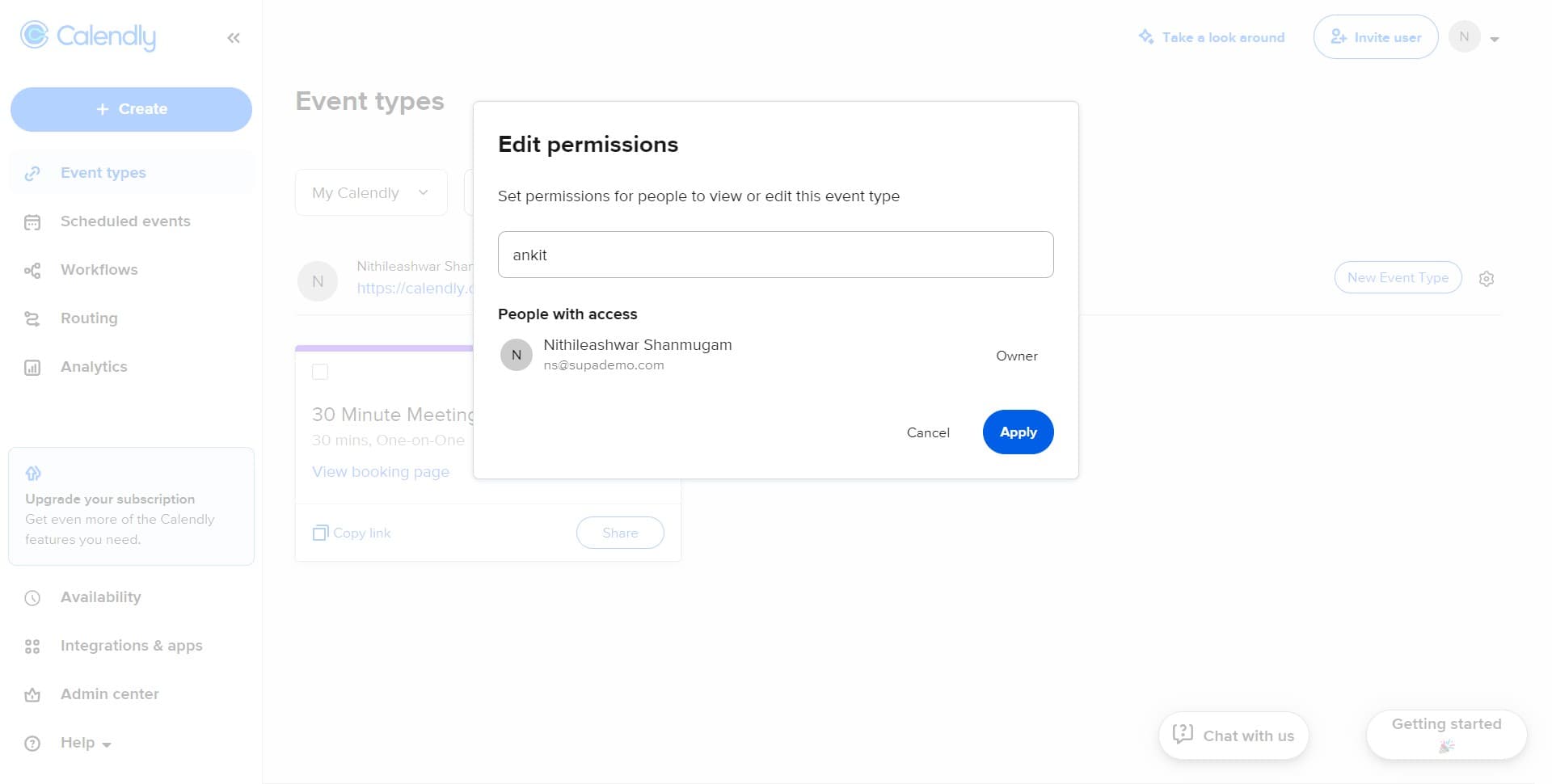Collapse the sidebar with the double chevron

pyautogui.click(x=234, y=37)
